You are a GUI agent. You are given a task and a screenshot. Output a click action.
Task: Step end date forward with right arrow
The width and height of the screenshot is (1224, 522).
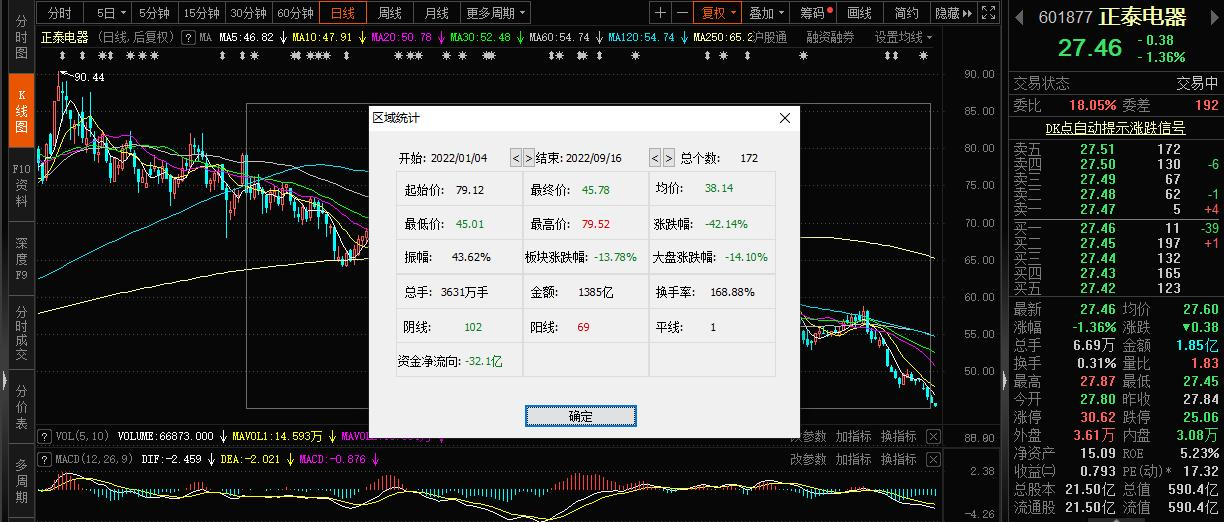click(668, 158)
